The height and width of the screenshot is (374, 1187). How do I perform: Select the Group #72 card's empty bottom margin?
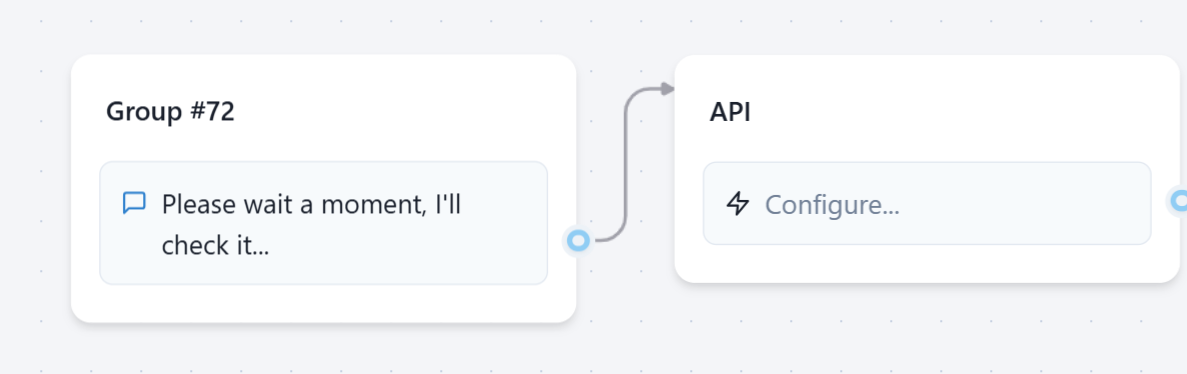click(323, 303)
